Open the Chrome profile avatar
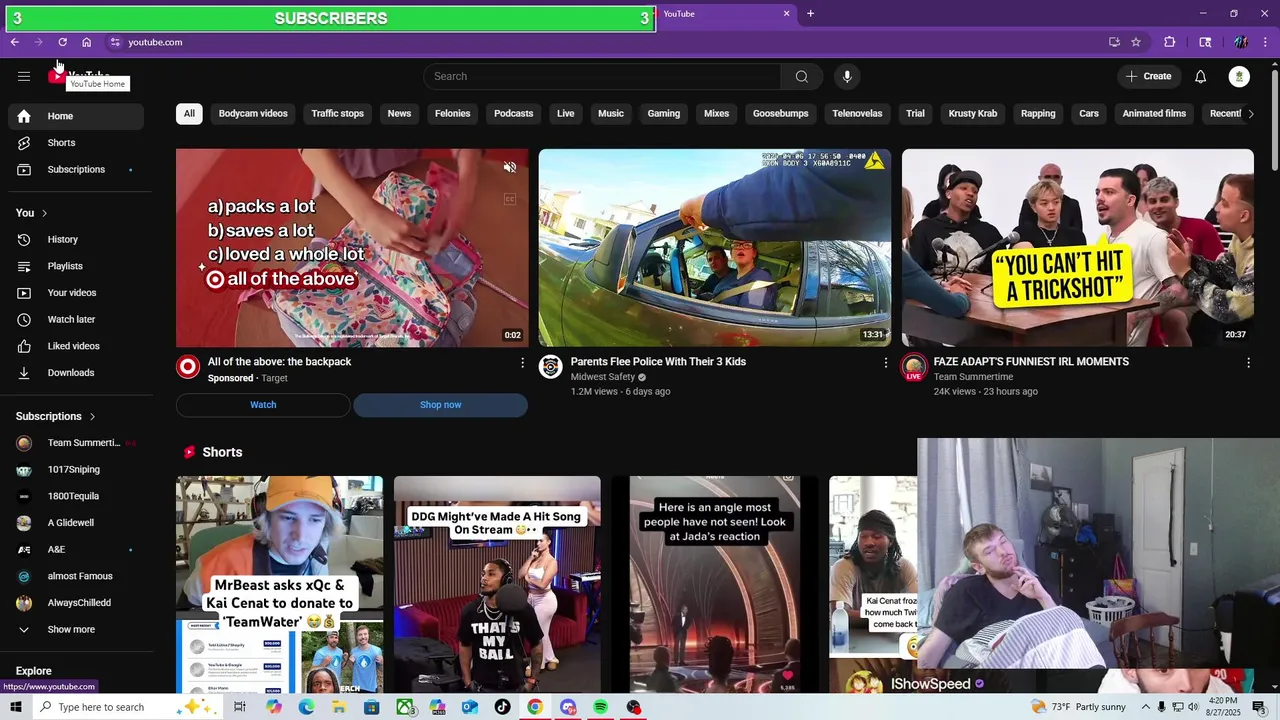This screenshot has height=720, width=1280. [x=1241, y=42]
